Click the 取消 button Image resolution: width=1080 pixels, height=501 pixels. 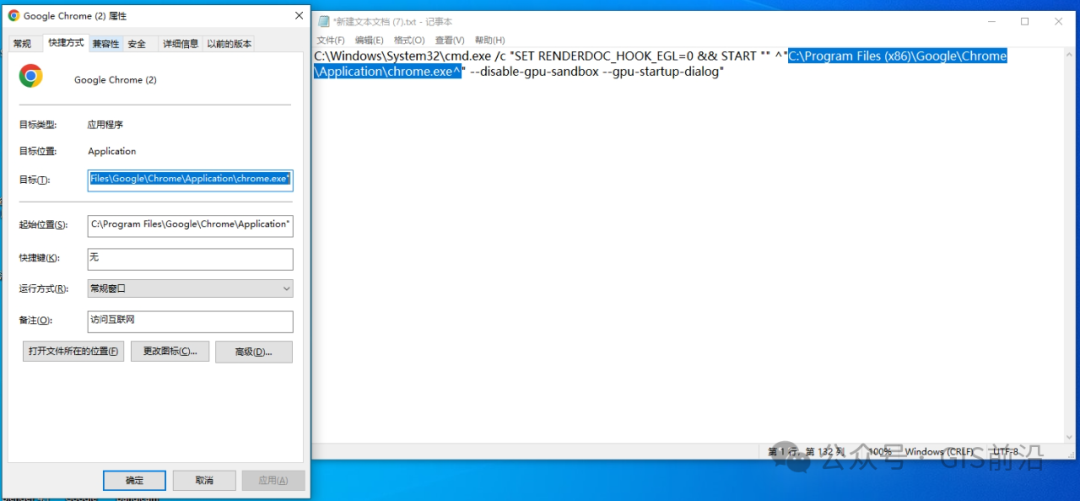[204, 480]
